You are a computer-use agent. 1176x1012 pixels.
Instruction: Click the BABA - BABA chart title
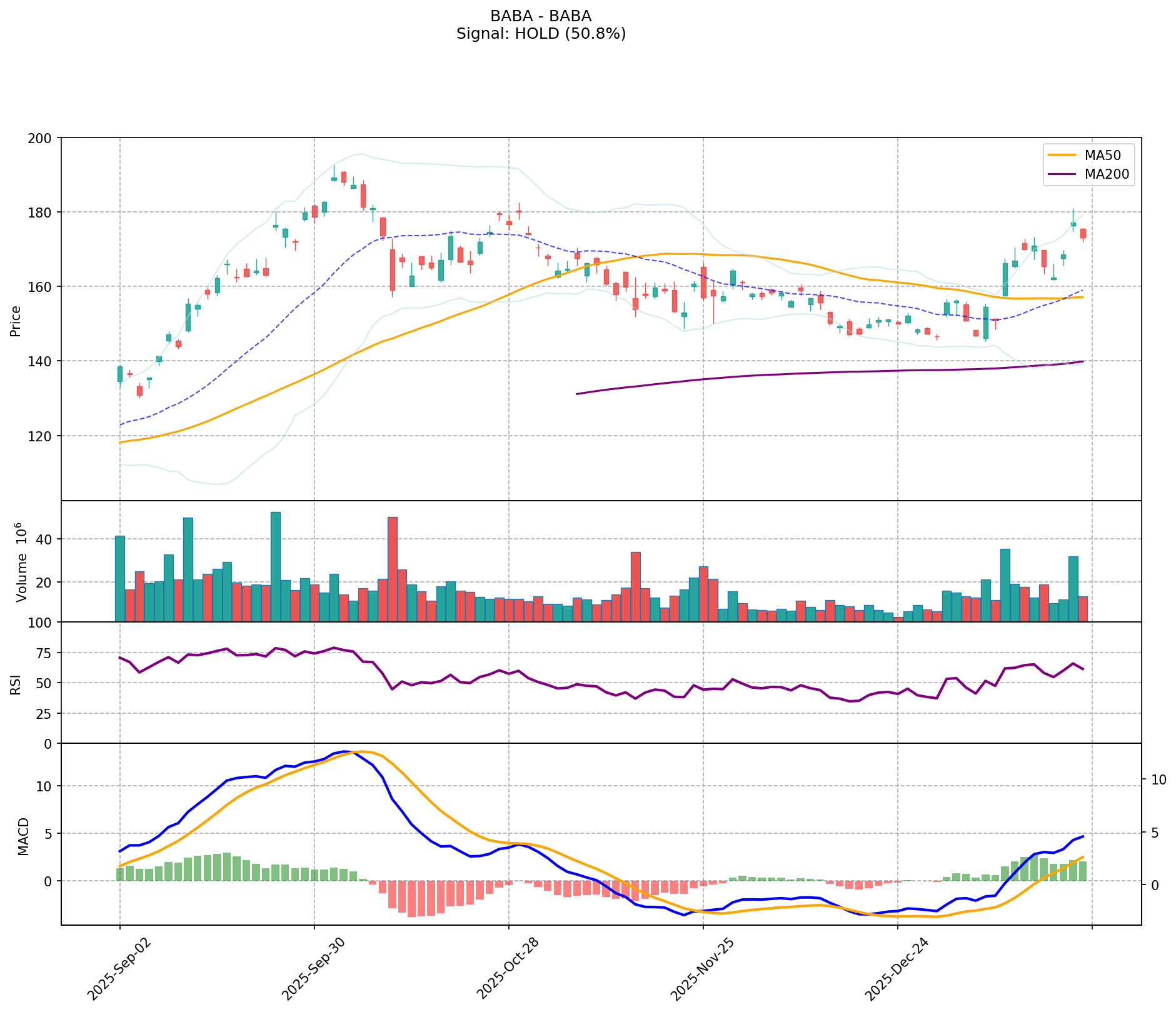click(541, 16)
